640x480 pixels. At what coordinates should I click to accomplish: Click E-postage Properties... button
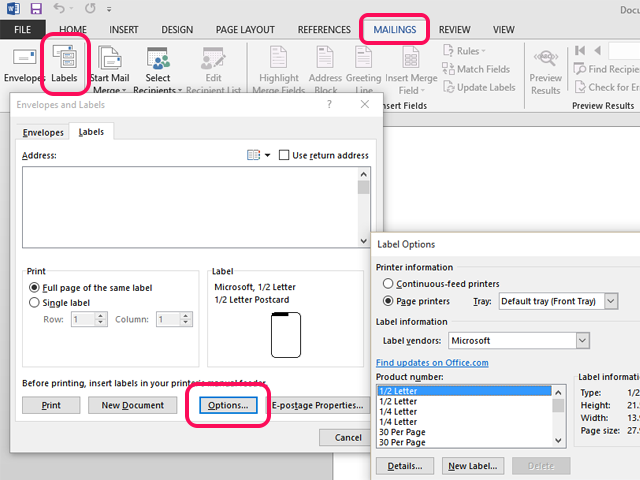(317, 405)
